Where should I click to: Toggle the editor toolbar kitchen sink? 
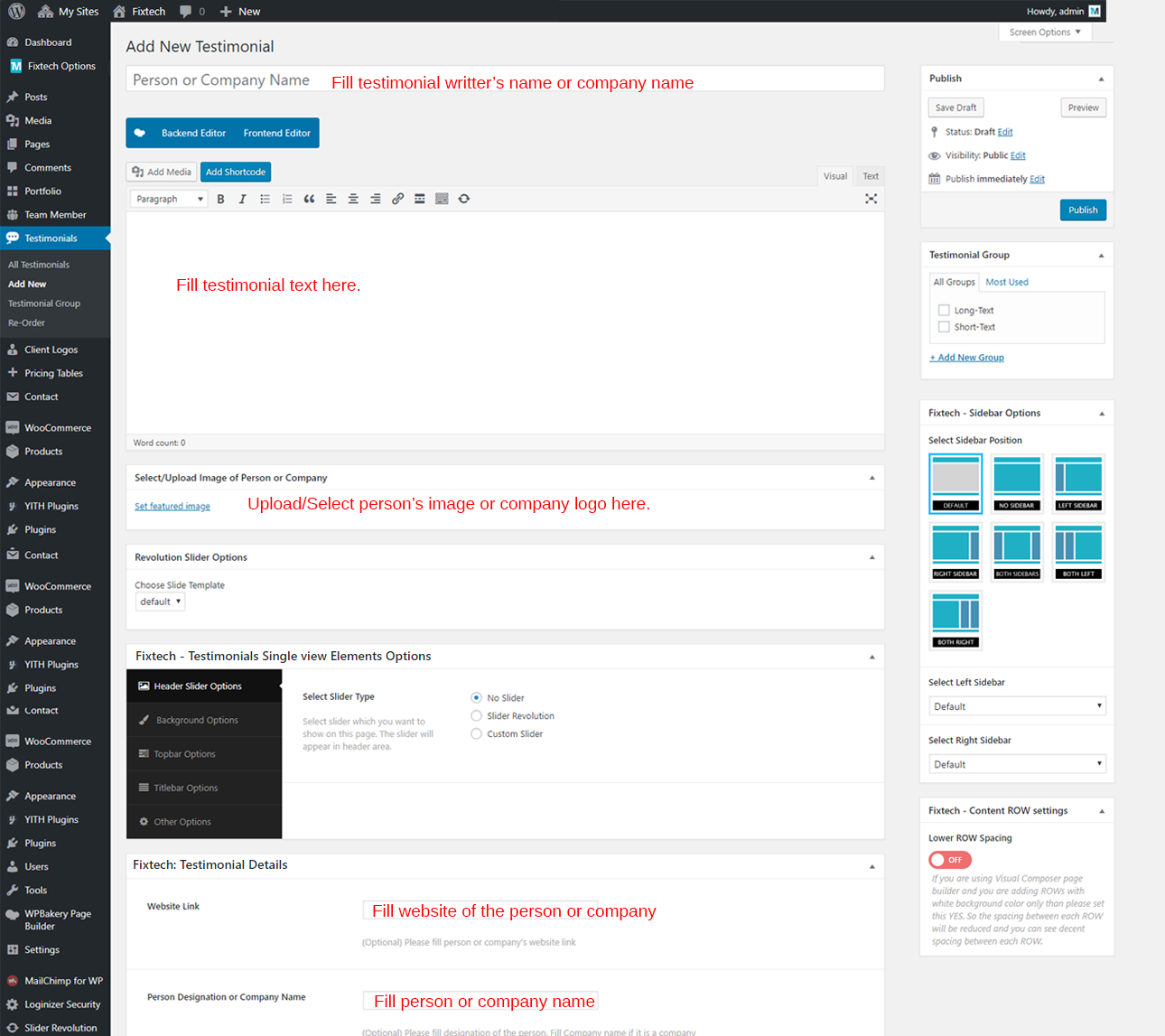(442, 199)
